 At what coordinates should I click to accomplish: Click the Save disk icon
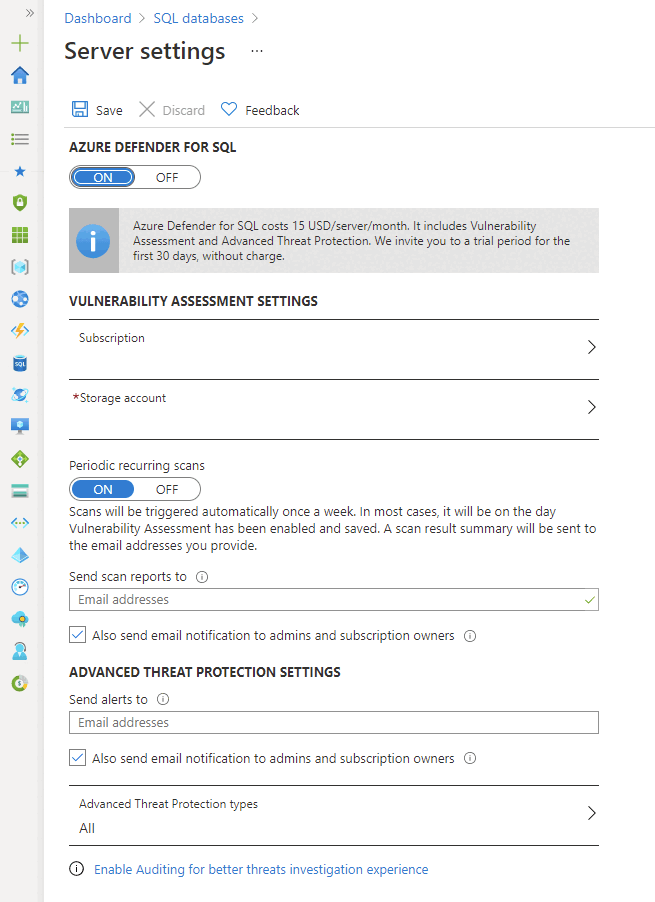(80, 109)
